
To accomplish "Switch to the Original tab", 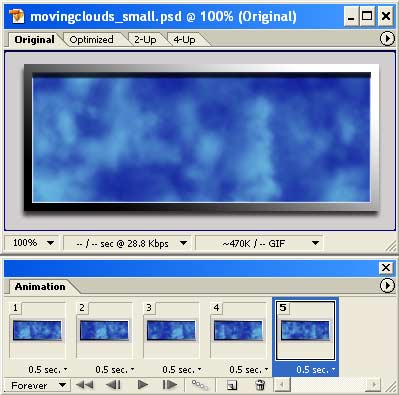I will click(x=34, y=40).
